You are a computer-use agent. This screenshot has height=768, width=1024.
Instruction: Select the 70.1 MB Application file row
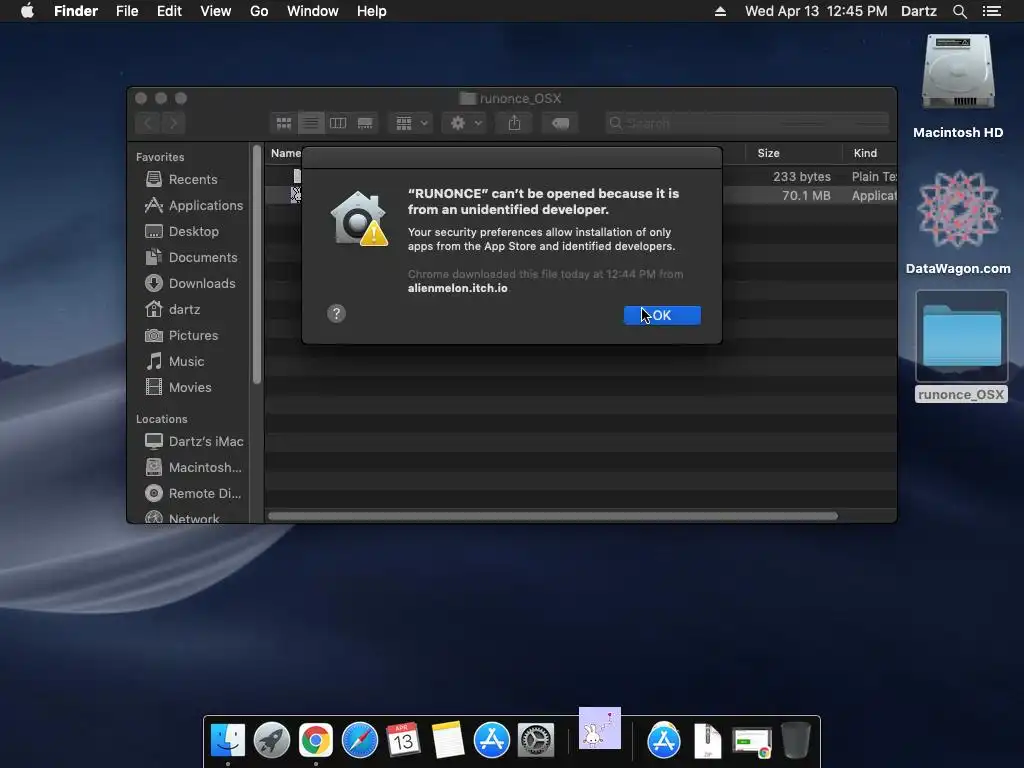coord(809,195)
